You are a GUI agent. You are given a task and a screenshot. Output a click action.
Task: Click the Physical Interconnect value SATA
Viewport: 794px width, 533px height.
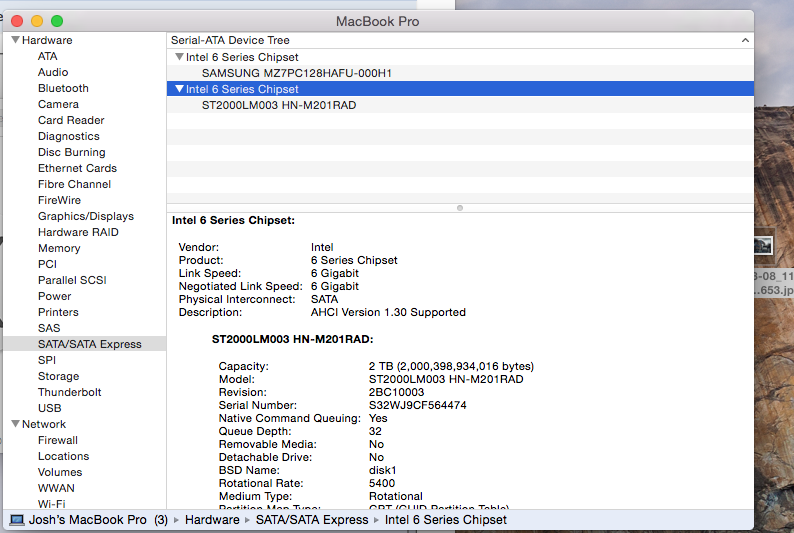click(324, 299)
